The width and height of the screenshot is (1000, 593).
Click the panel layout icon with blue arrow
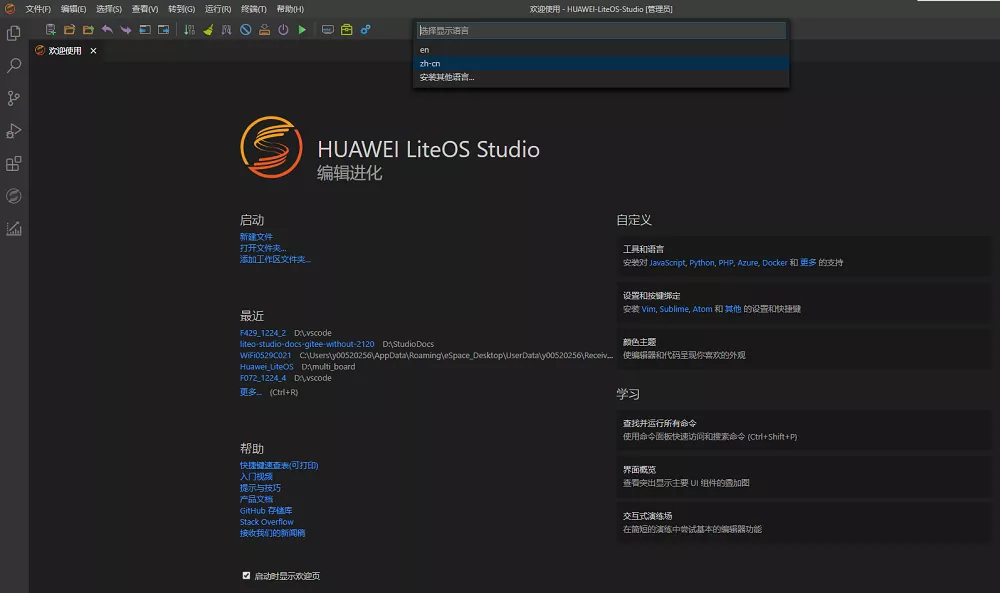[x=164, y=29]
